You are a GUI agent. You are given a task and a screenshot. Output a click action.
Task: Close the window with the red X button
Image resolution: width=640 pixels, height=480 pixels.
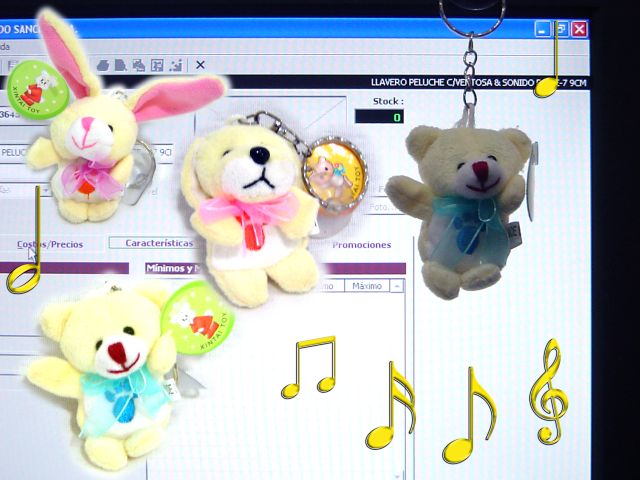pos(579,30)
